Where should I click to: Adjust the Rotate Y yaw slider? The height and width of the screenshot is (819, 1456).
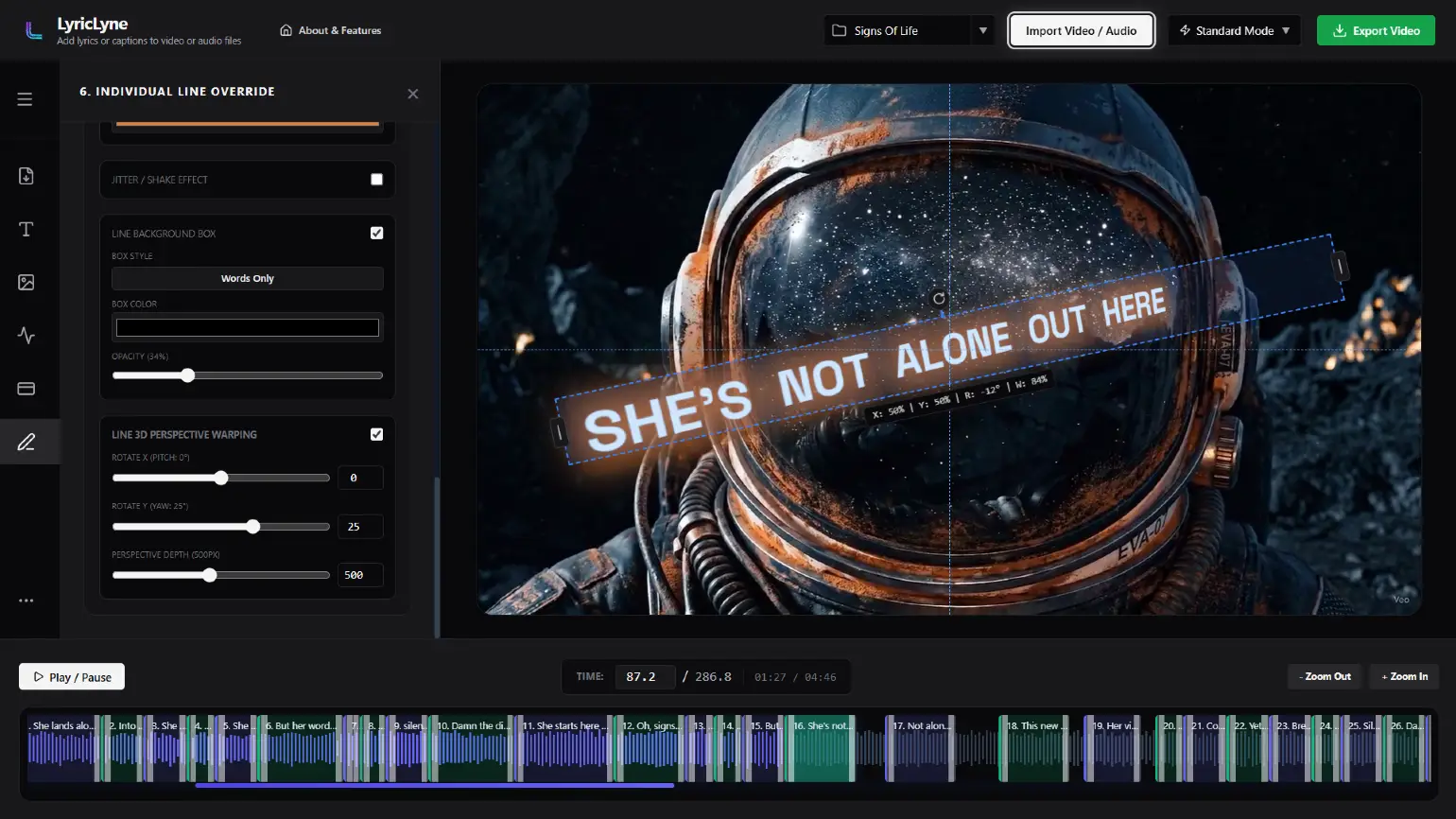pos(221,527)
